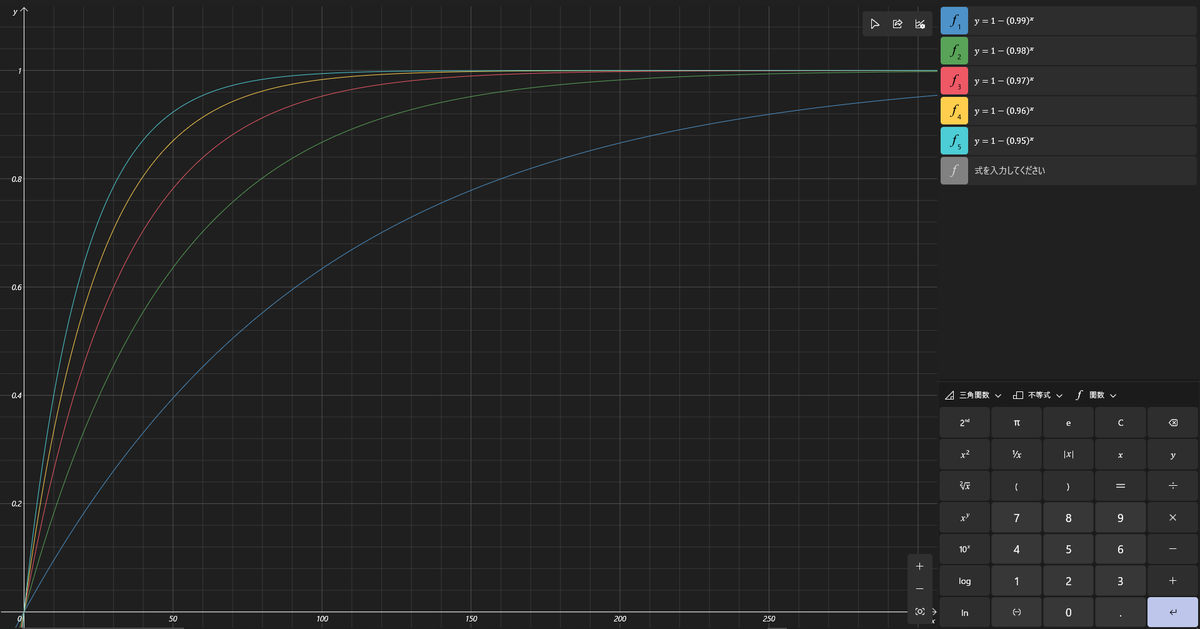Select the y = 1 − (0.95)^x equation

pos(1083,141)
